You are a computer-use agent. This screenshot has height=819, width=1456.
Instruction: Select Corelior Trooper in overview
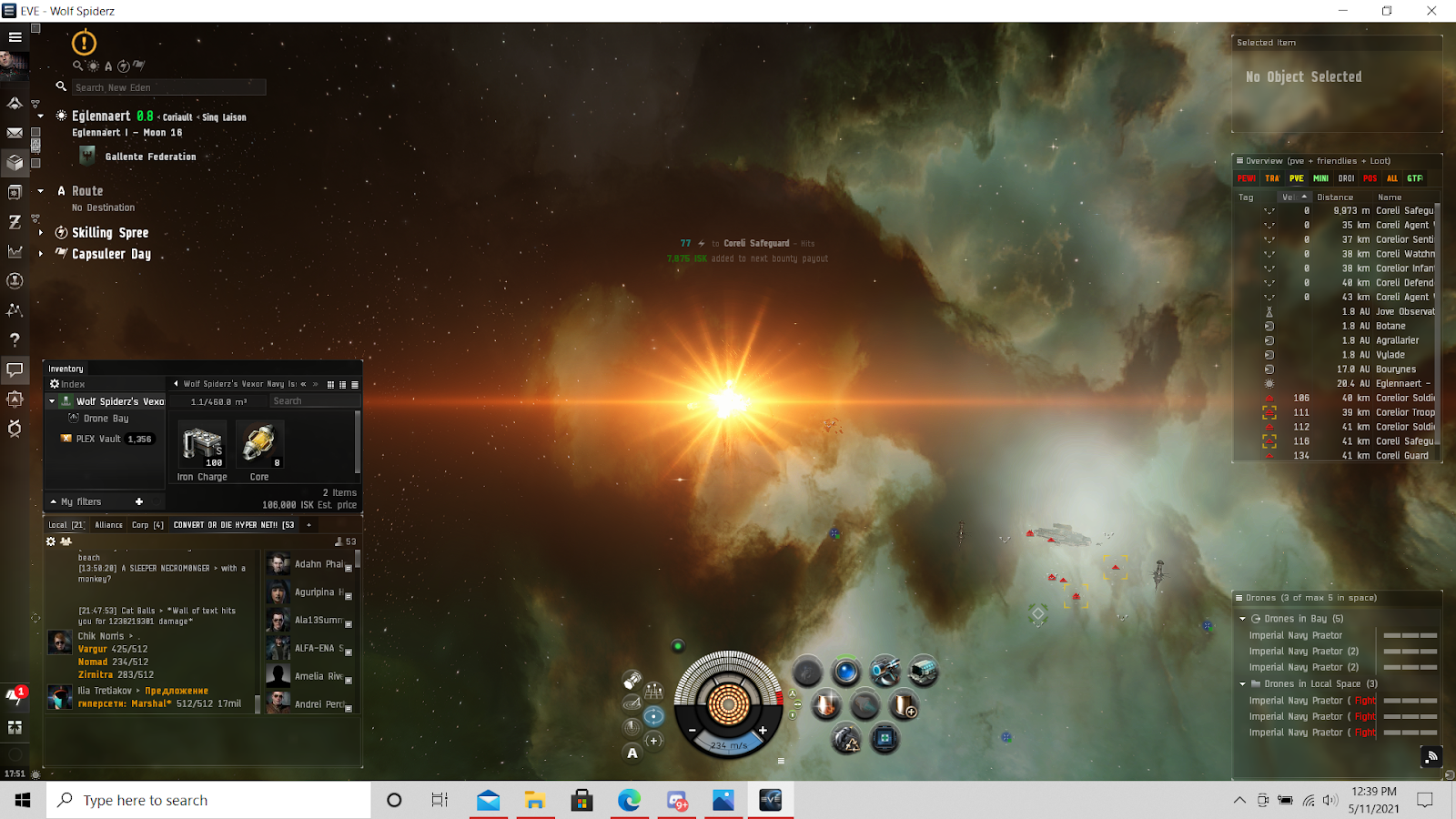pyautogui.click(x=1336, y=412)
